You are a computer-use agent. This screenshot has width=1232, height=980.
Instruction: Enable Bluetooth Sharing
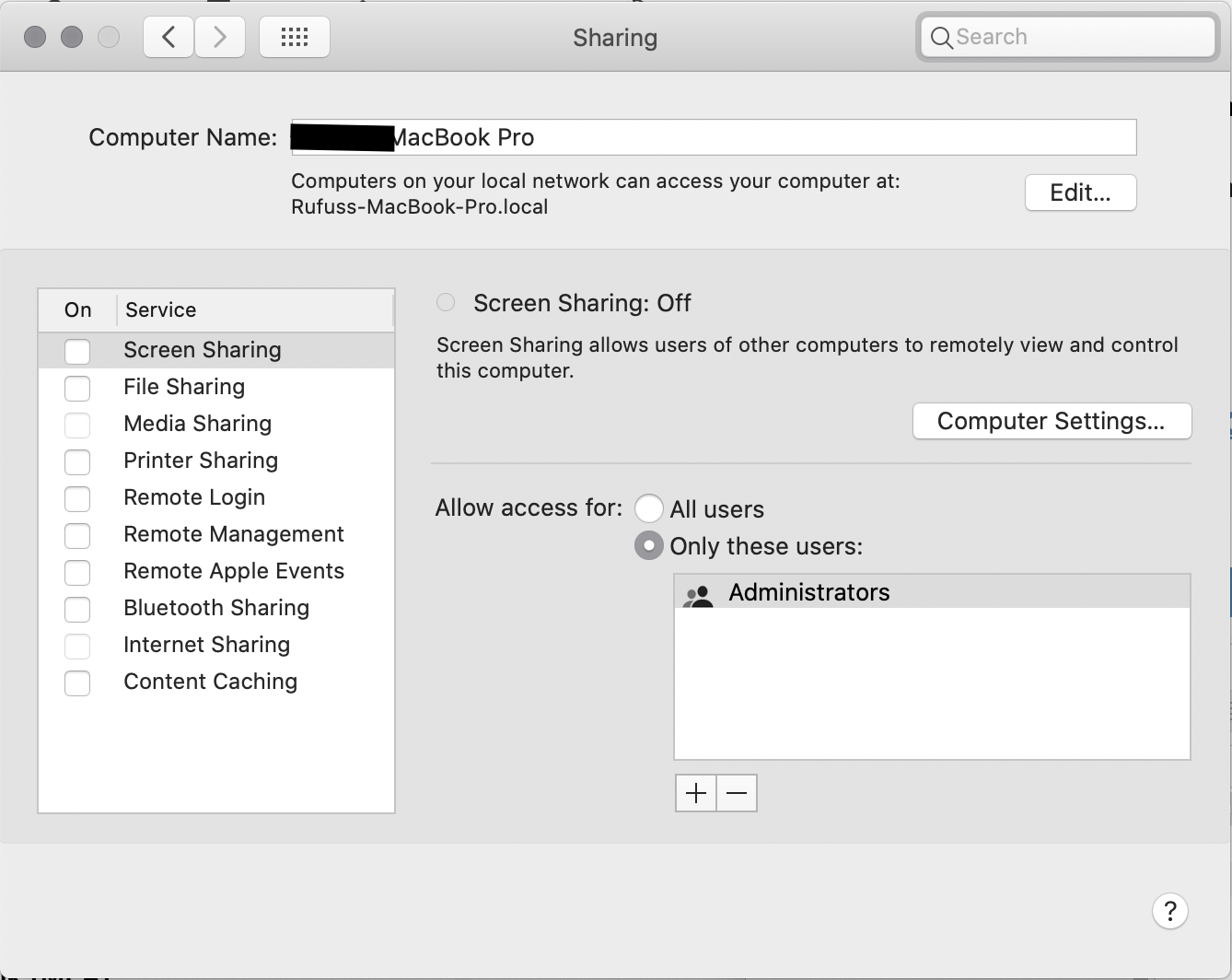point(77,609)
